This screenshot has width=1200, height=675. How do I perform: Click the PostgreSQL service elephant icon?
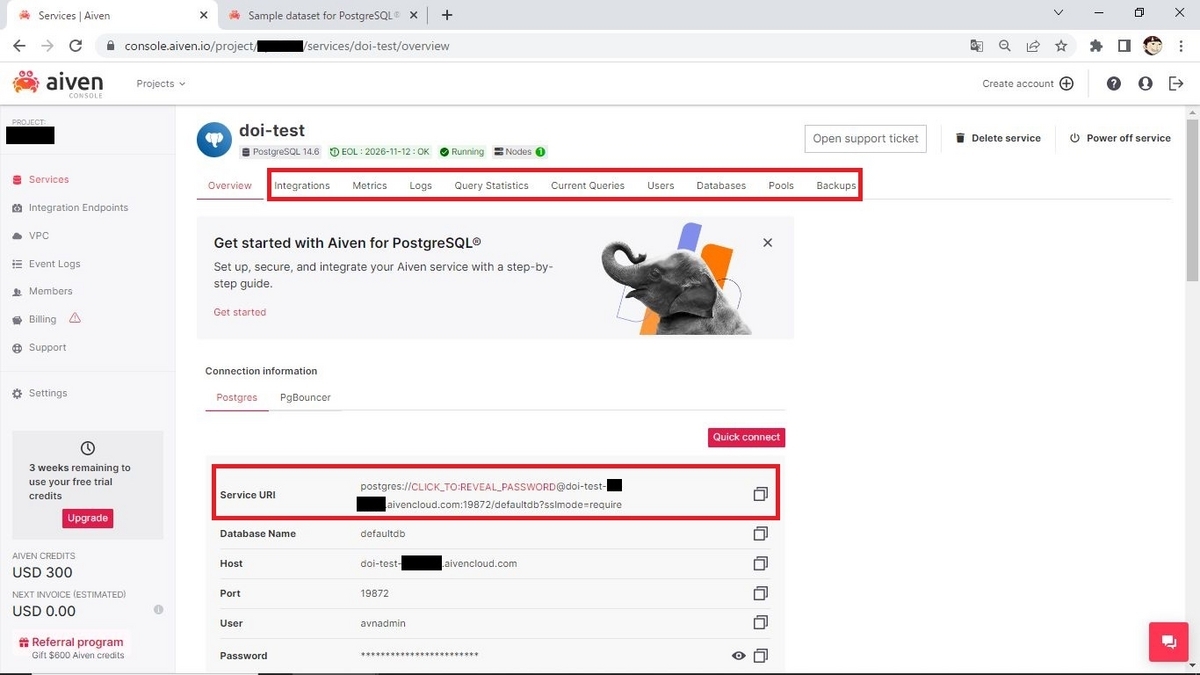tap(214, 140)
